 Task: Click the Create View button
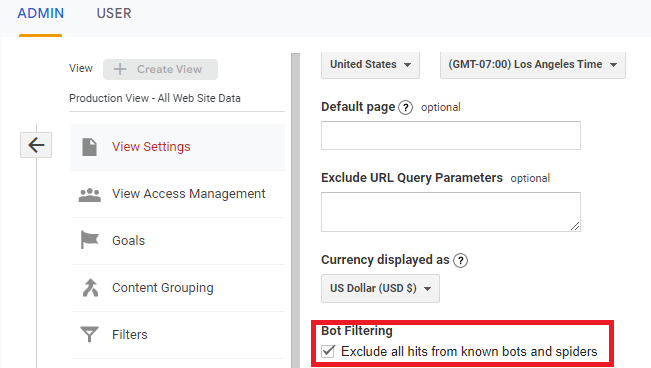coord(160,69)
